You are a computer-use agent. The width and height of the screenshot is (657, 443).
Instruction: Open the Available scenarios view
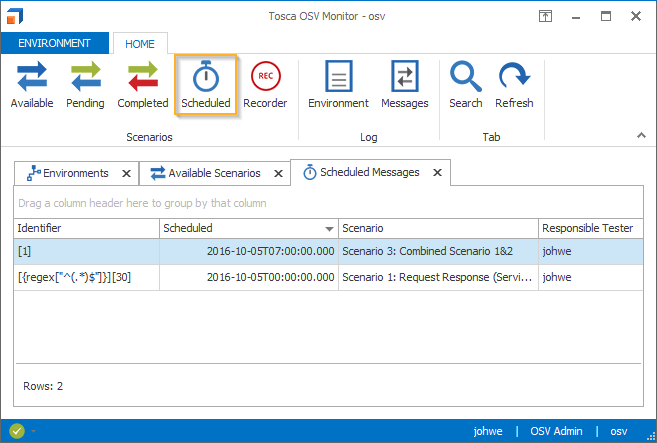click(32, 85)
